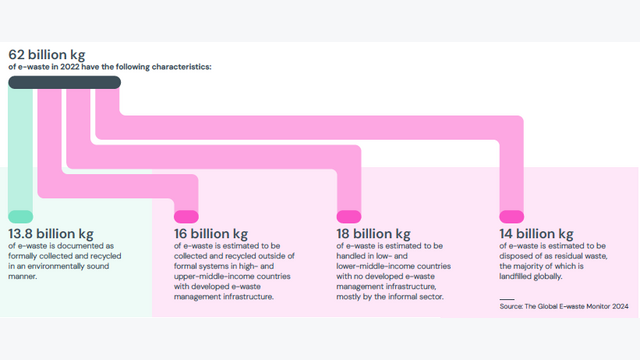Click the source line "The Global E-waste Monitor 2024"
Viewport: 640px width, 360px height.
click(x=576, y=307)
